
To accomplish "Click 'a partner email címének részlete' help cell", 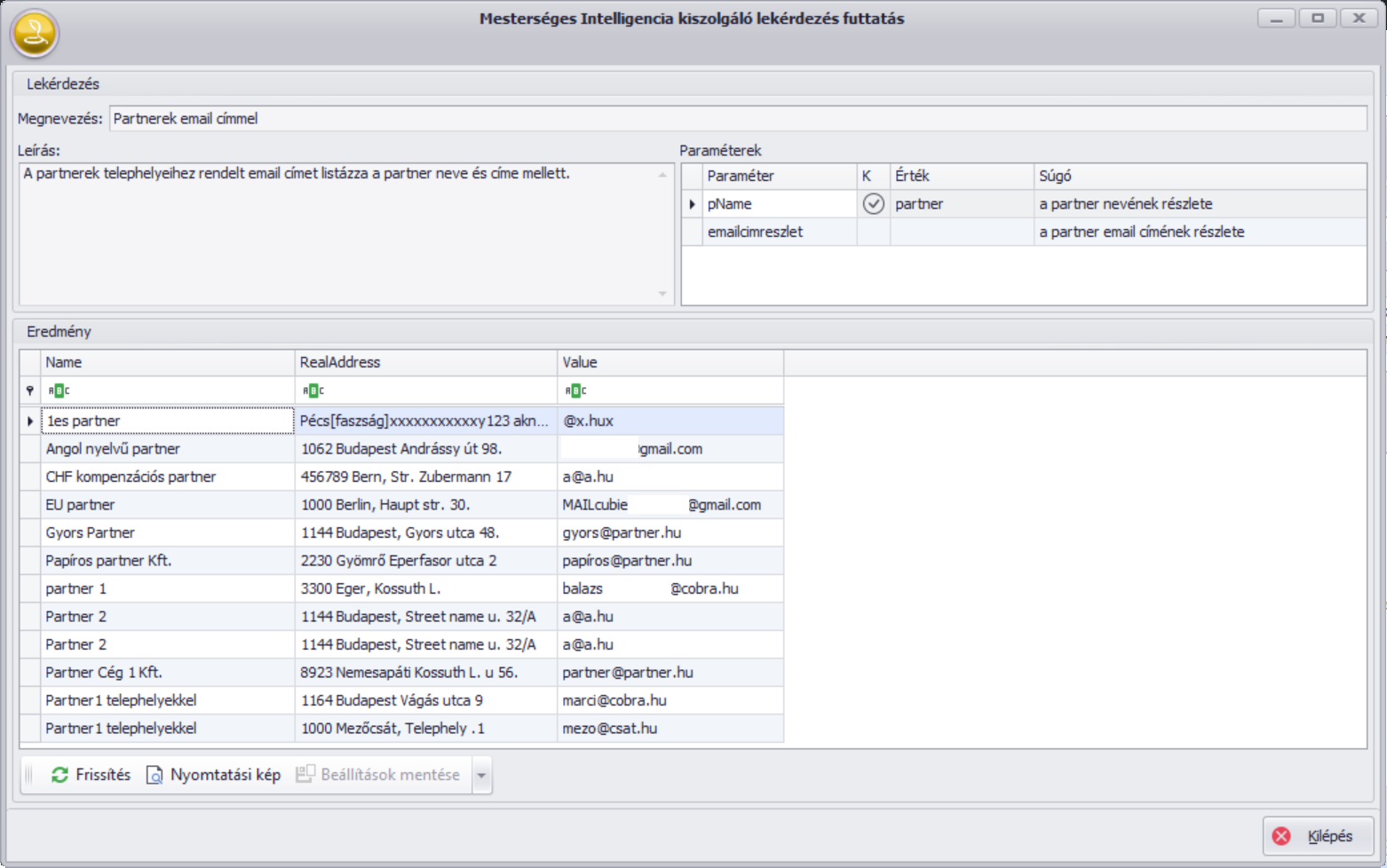I will pos(1201,232).
